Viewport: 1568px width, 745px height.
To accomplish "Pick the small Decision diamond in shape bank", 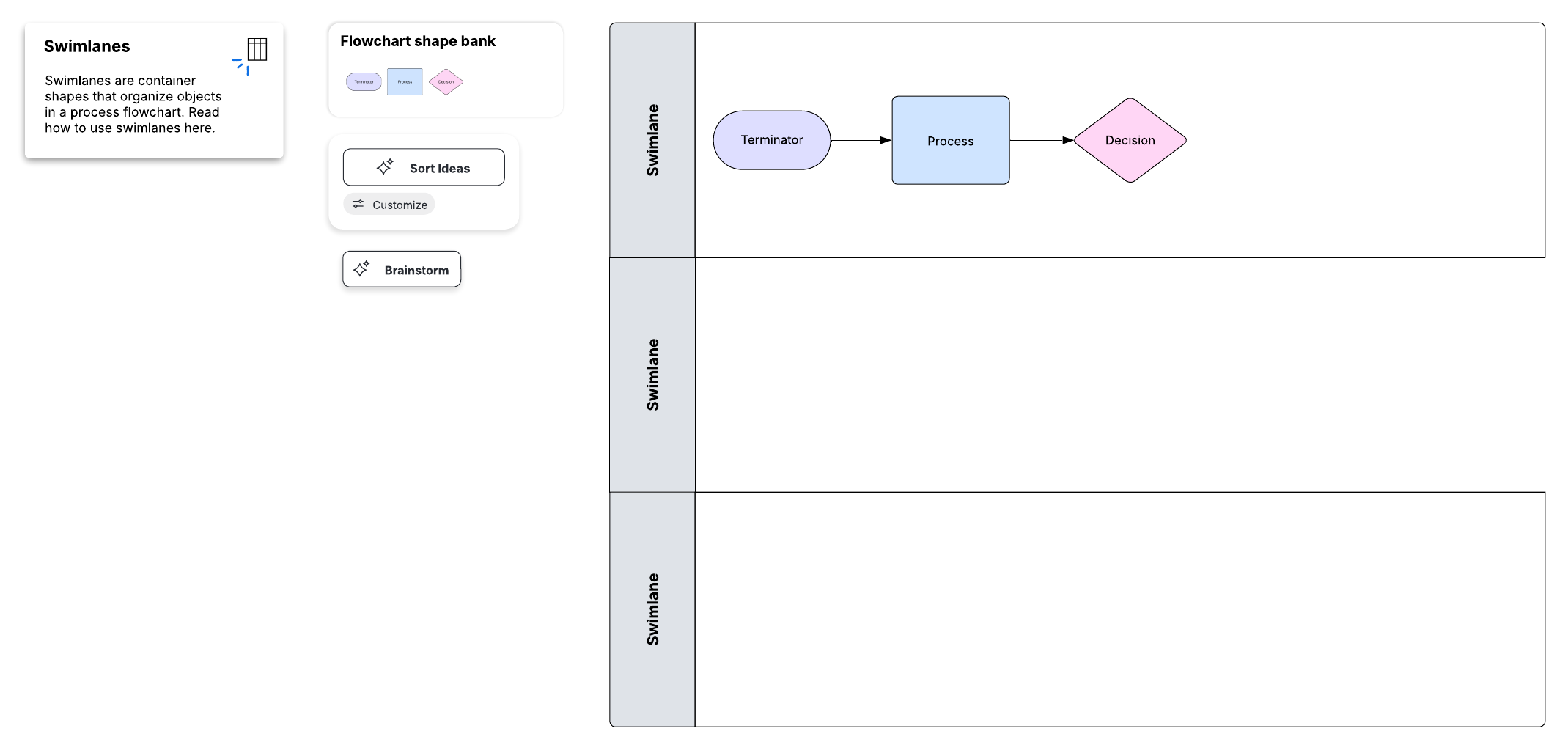I will pyautogui.click(x=446, y=81).
